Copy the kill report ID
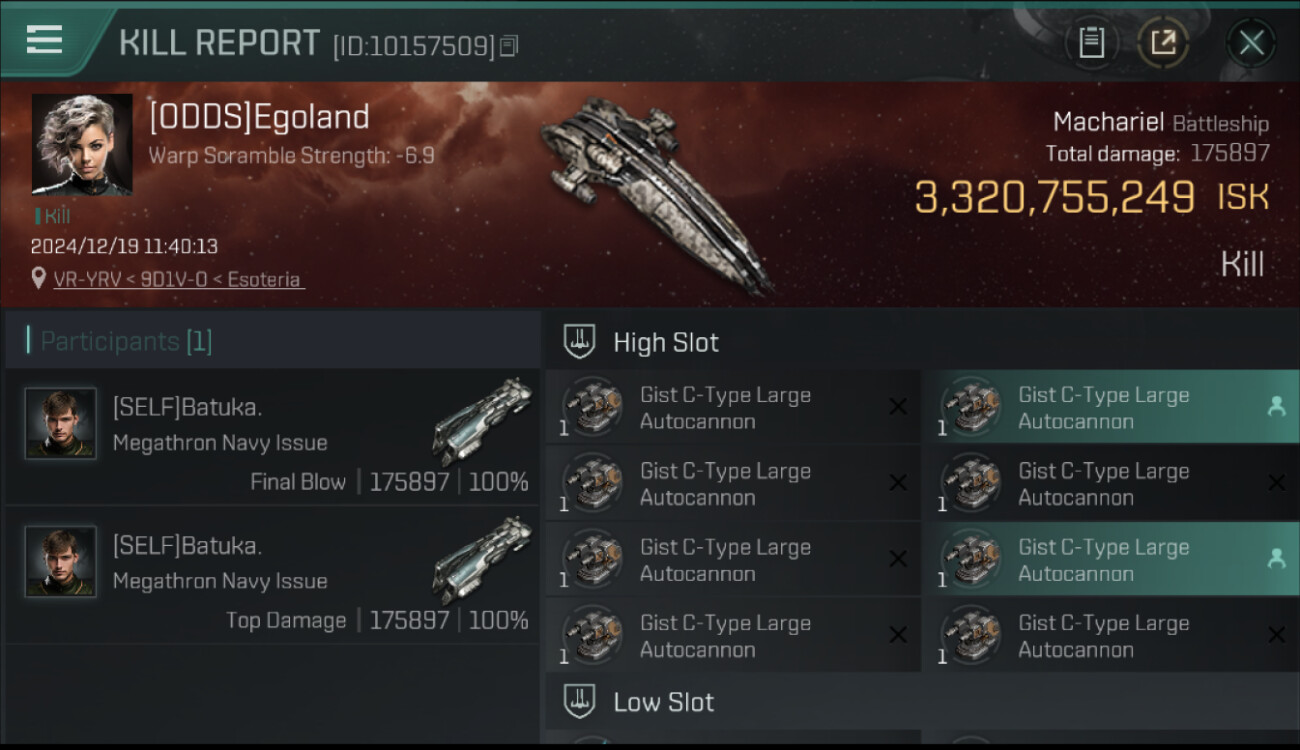 coord(509,46)
